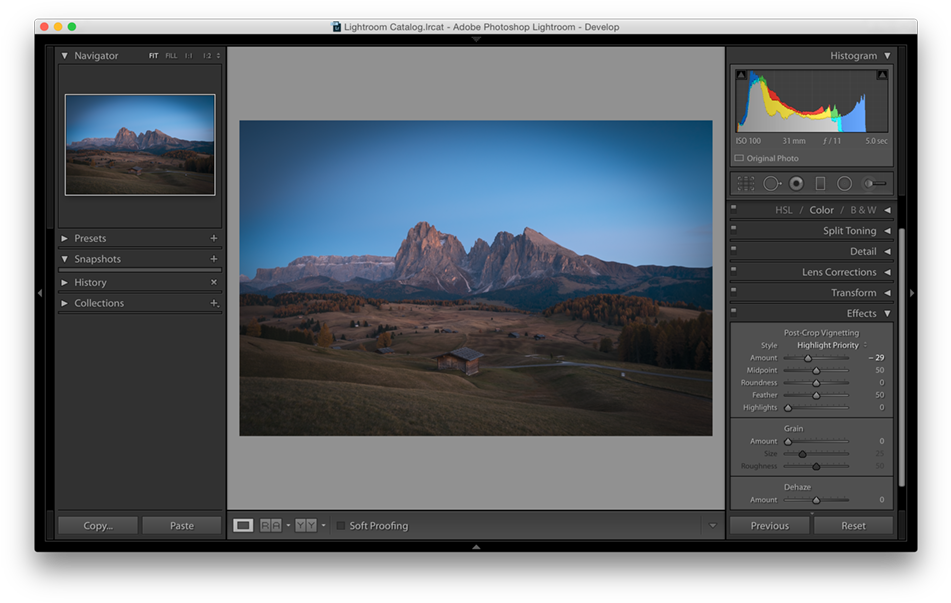Adjust the vignette Amount slider handle

point(808,358)
